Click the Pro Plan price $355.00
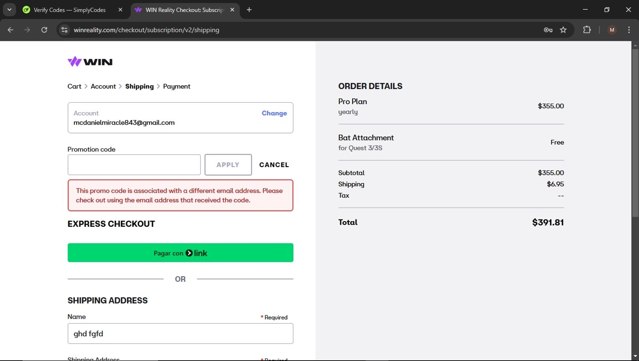Screen dimensions: 639x361 551,106
